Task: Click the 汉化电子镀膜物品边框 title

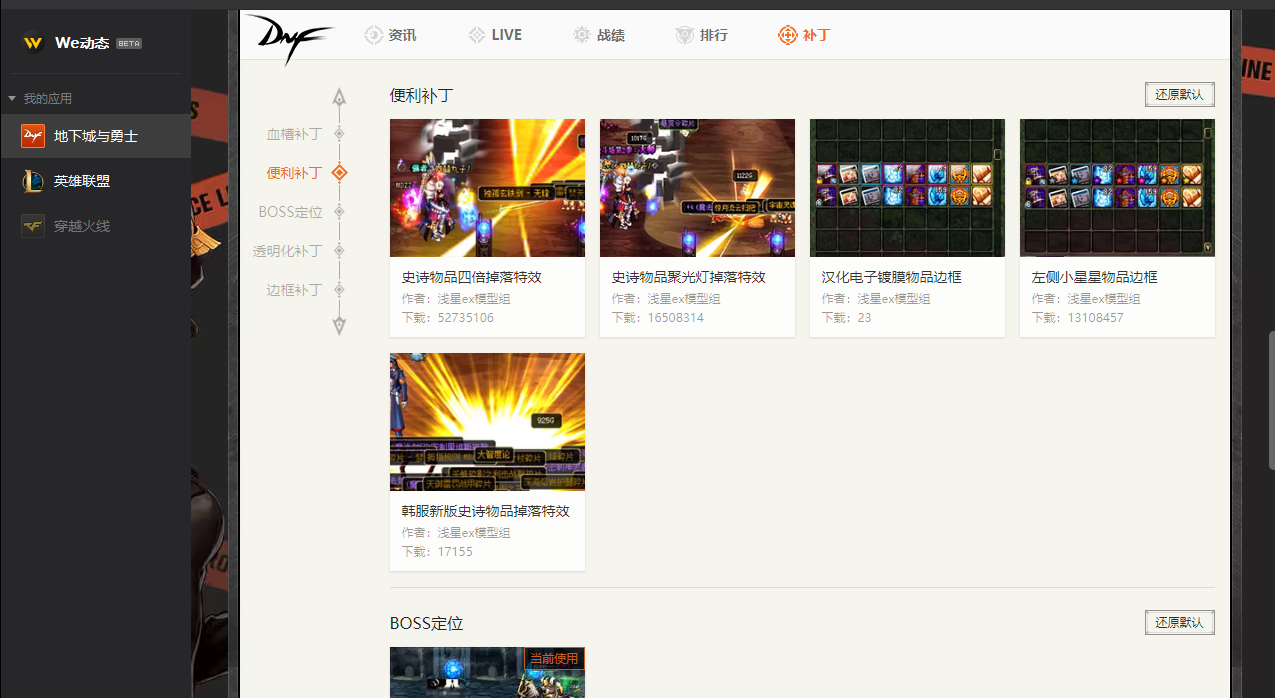Action: 892,277
